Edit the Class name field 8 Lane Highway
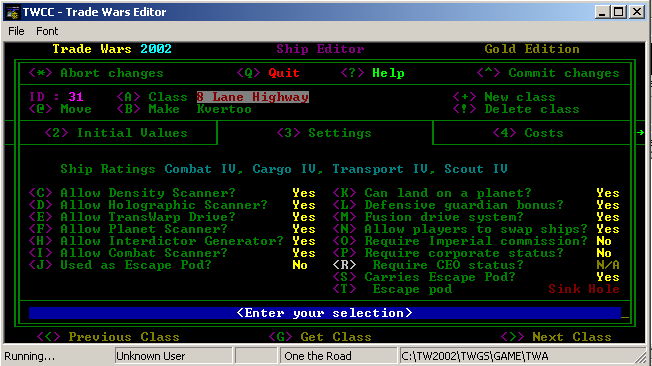Image resolution: width=652 pixels, height=366 pixels. (x=253, y=97)
